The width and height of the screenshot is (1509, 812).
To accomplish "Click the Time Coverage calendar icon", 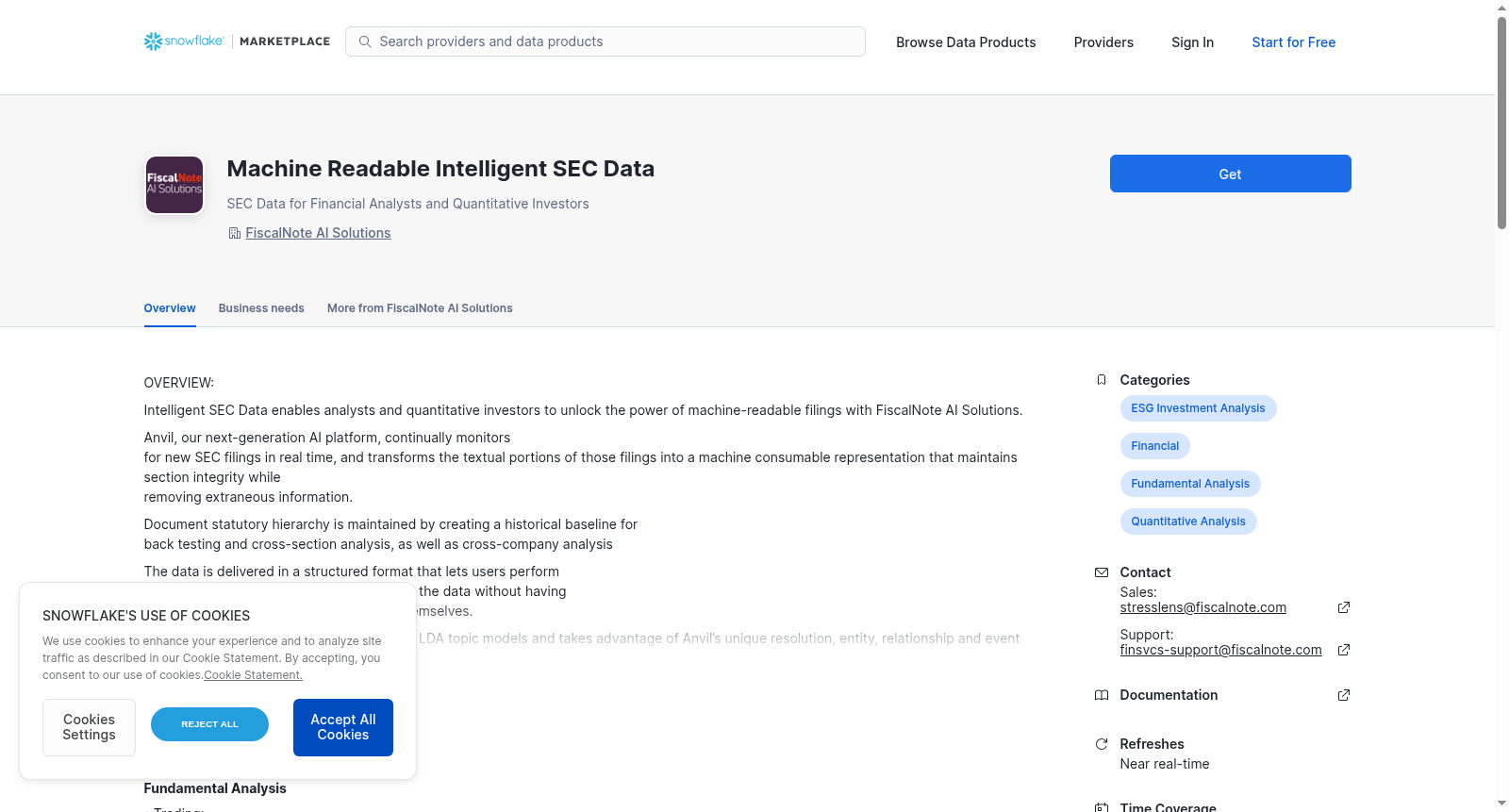I will point(1102,807).
